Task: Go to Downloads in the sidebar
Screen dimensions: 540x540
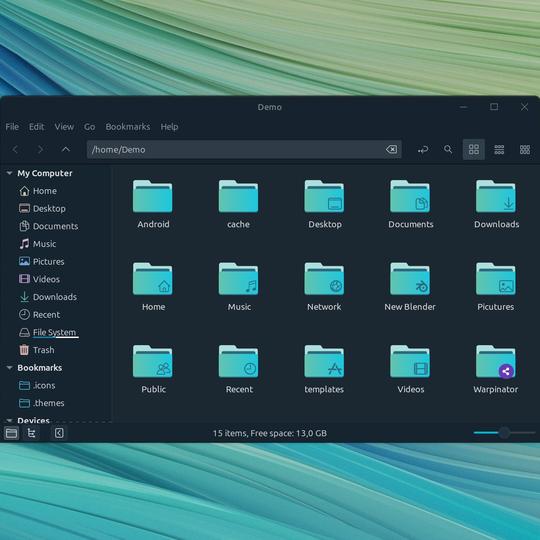Action: click(x=48, y=297)
